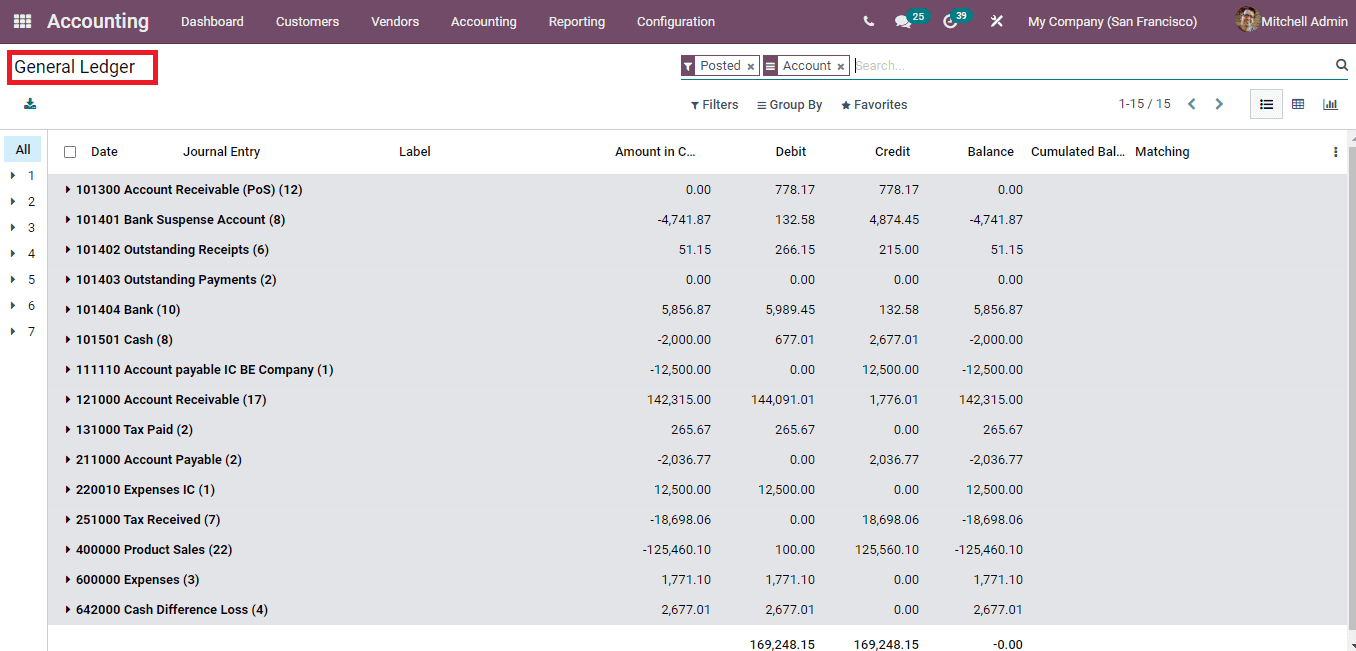Click My Company (San Francisco) selector

coord(1112,21)
